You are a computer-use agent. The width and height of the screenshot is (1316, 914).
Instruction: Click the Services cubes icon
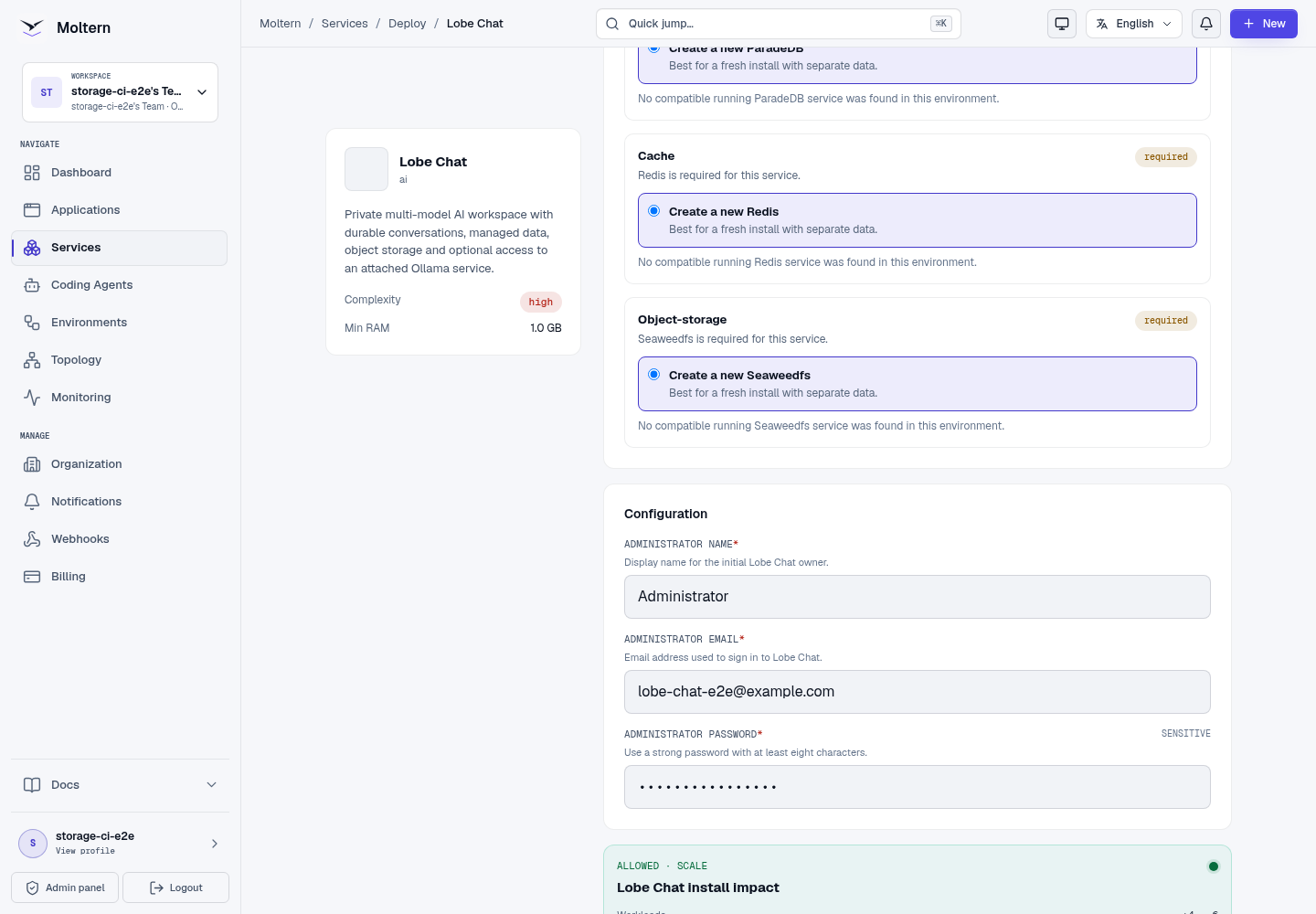point(32,248)
